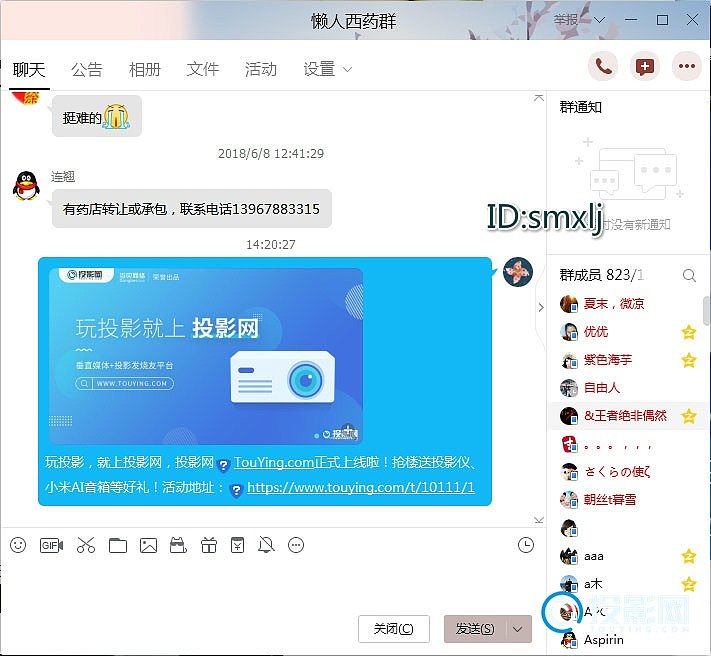Select the screenshot scissors tool
This screenshot has width=711, height=656.
coord(86,545)
